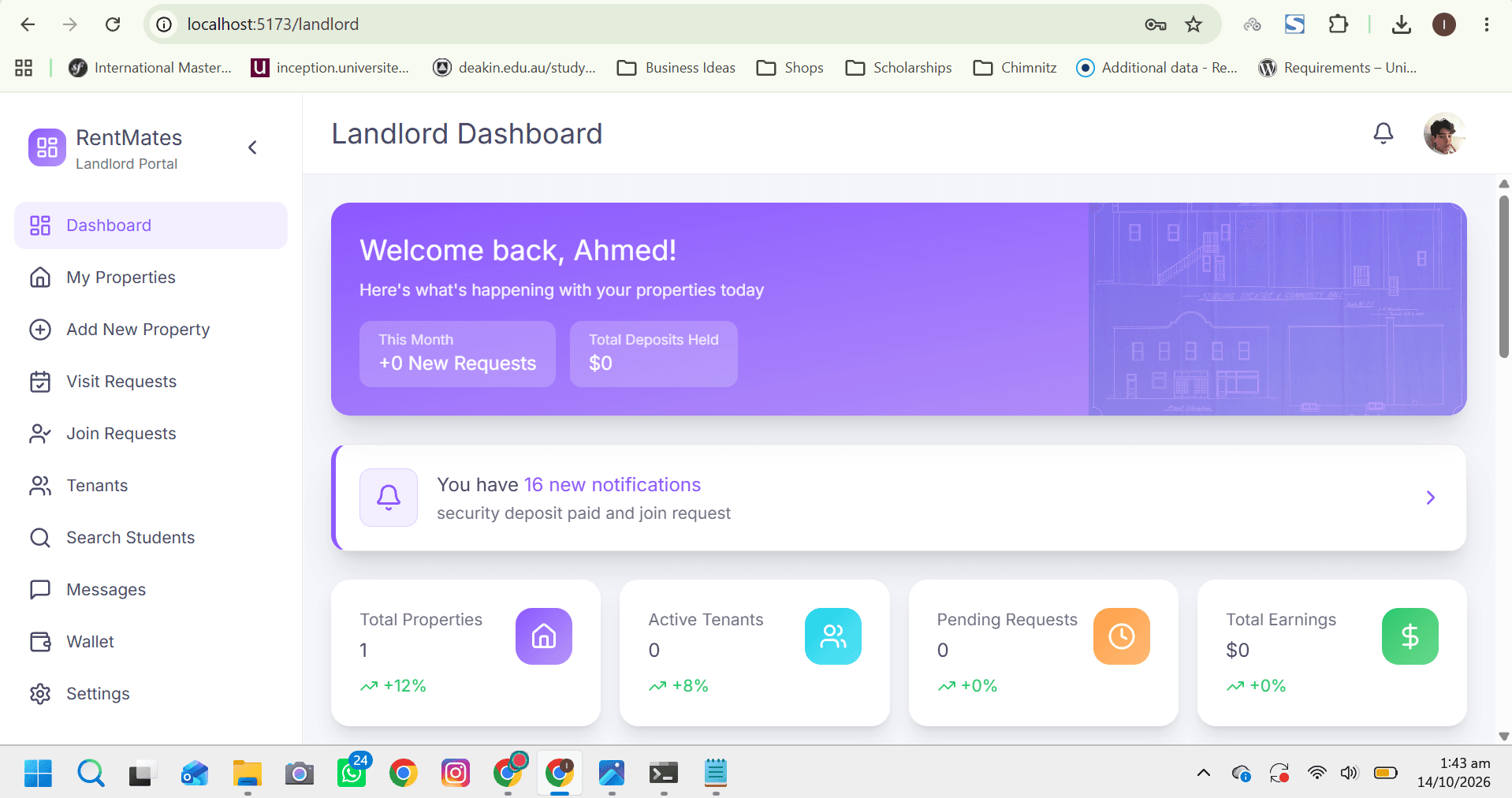Open the Additional data bookmark
Screen dimensions: 1512x798
(x=1157, y=68)
